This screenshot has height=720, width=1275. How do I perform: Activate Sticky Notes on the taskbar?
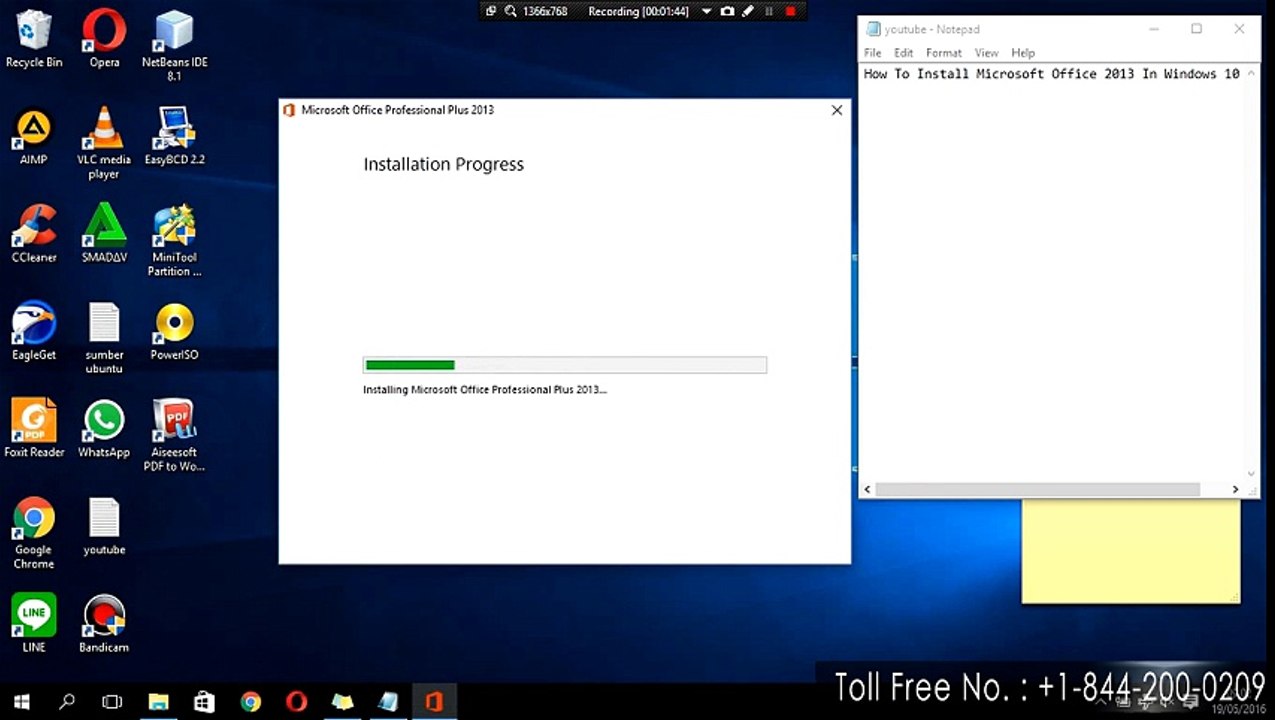(342, 702)
